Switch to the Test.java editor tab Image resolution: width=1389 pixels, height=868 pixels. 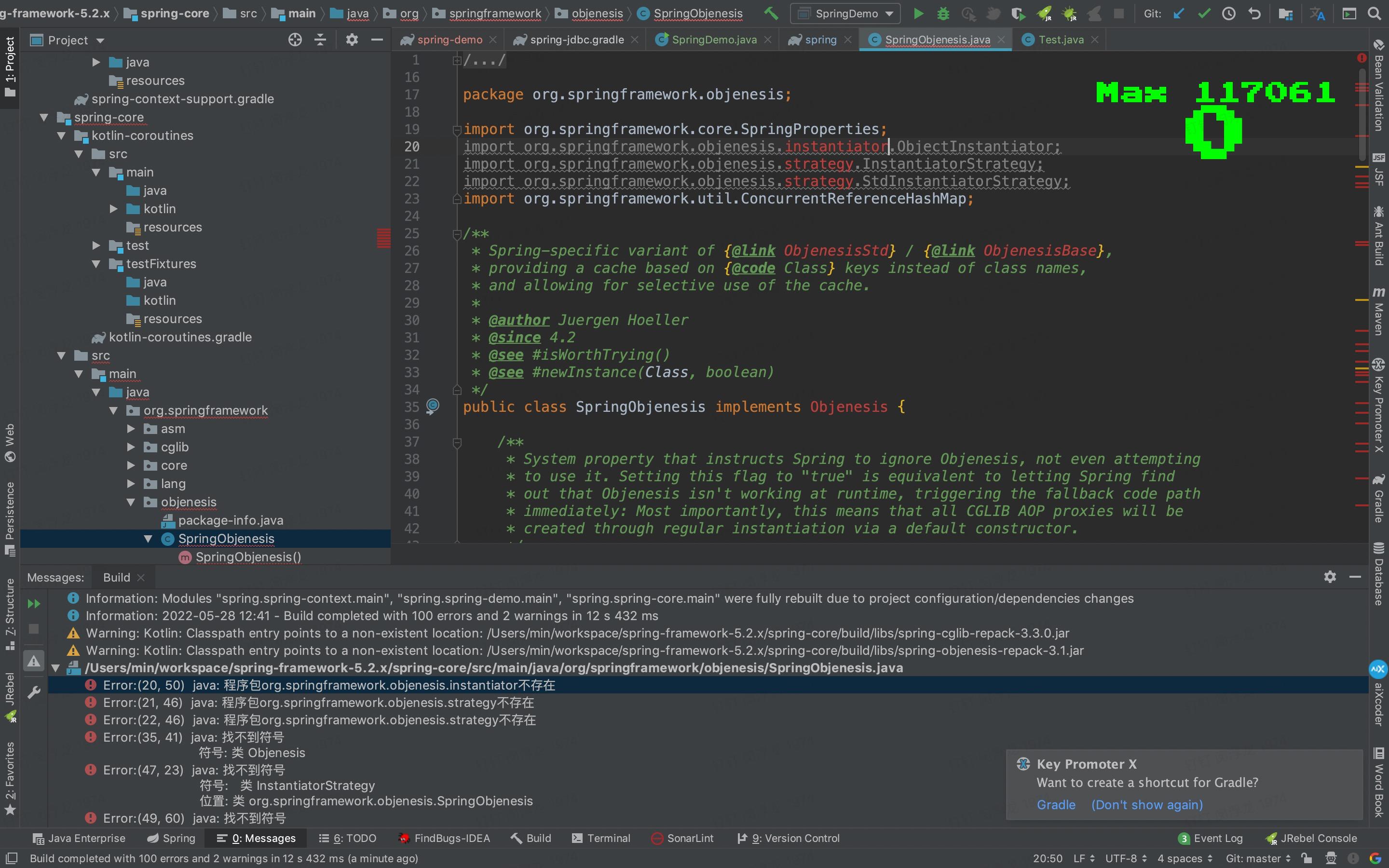[1060, 40]
